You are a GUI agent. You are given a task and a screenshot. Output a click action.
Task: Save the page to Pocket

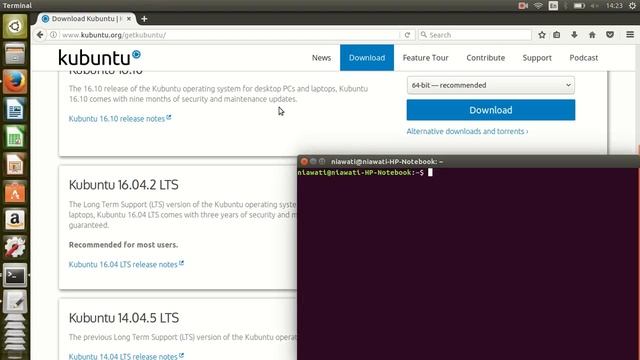[x=610, y=35]
